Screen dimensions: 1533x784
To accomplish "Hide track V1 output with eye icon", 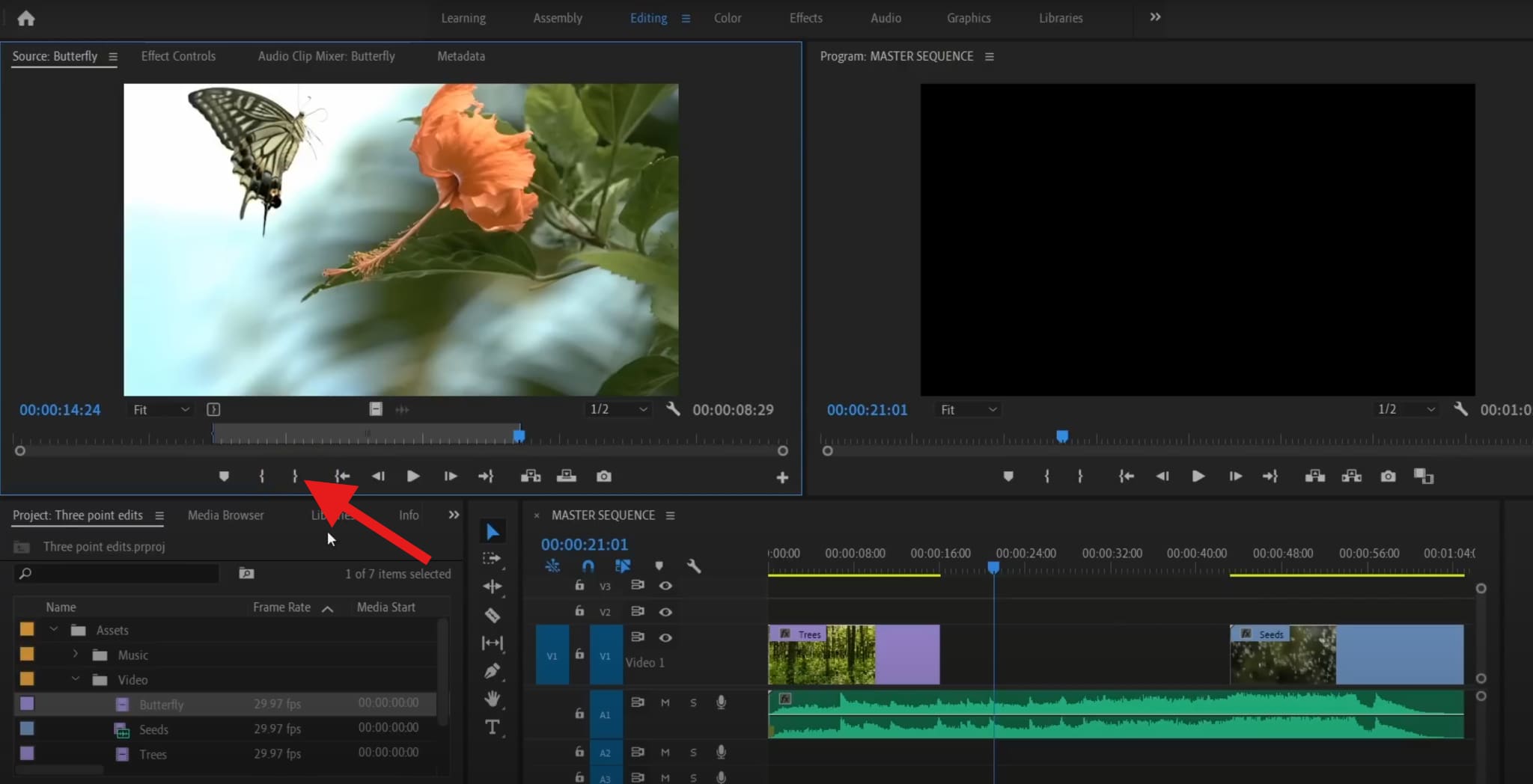I will (x=665, y=637).
